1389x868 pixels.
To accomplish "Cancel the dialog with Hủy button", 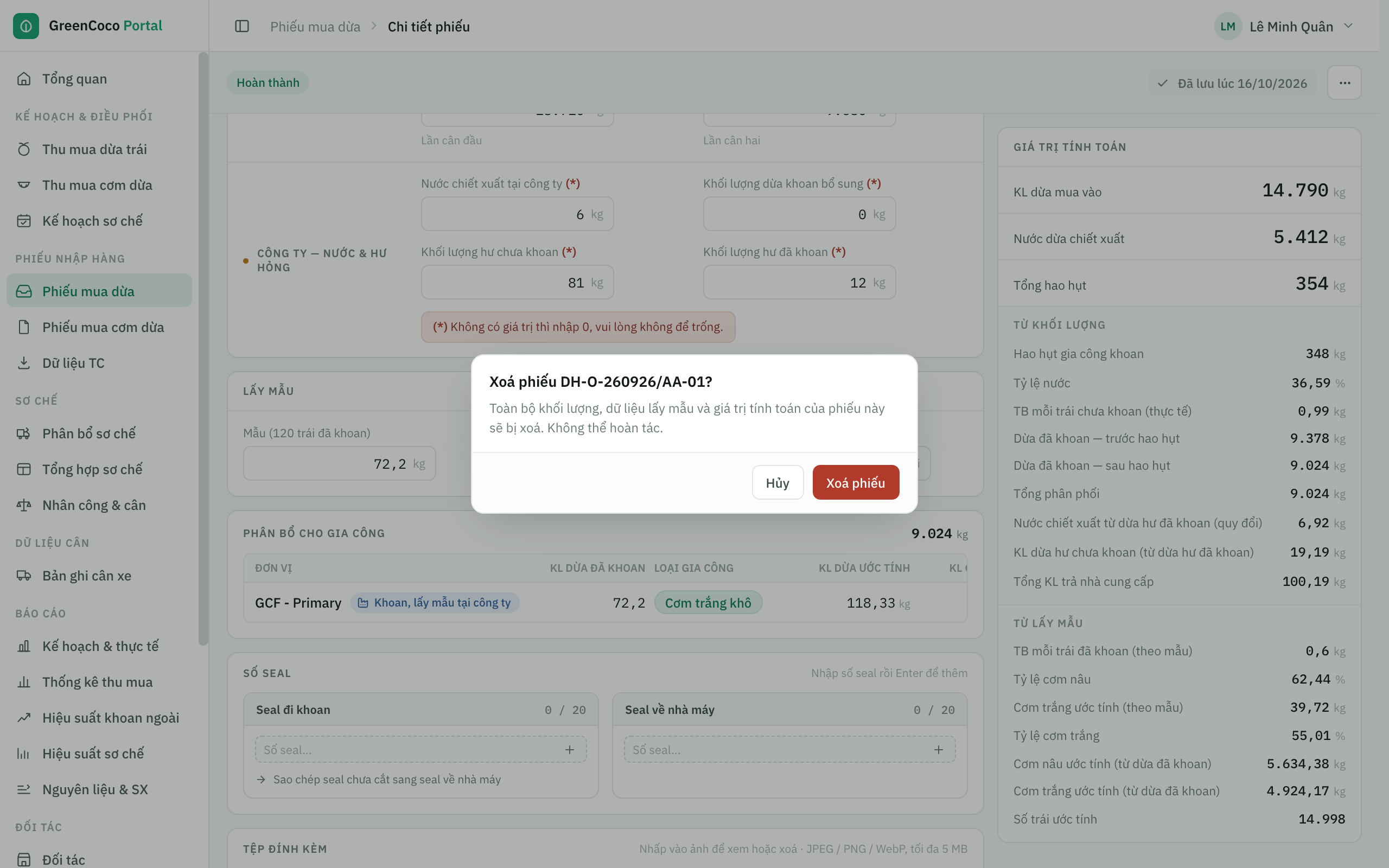I will point(777,482).
